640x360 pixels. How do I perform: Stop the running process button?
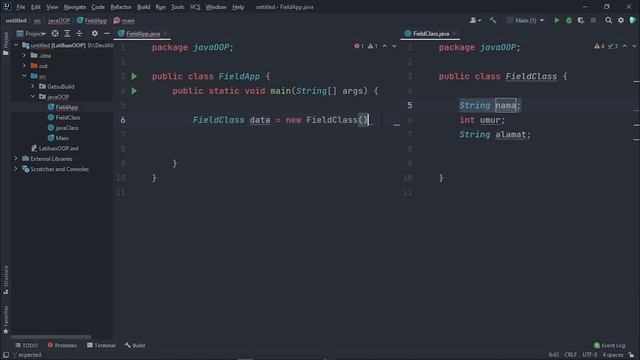(x=593, y=20)
